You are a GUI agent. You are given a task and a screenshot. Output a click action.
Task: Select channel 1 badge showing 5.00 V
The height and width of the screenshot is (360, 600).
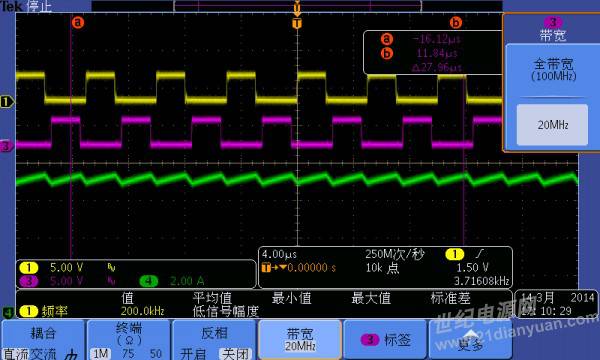coord(29,267)
